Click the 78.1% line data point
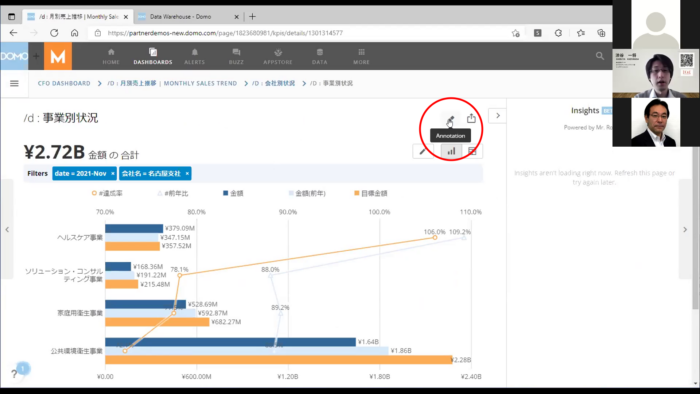 pyautogui.click(x=180, y=275)
